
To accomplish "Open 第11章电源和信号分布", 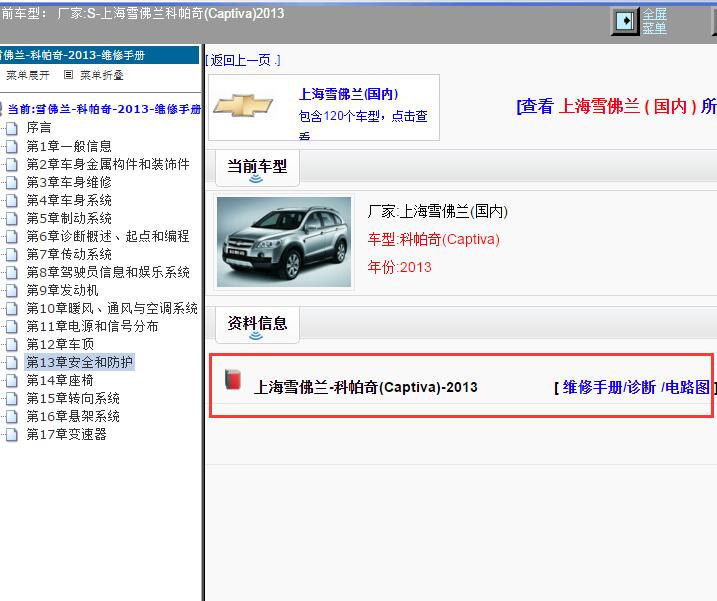I will click(92, 326).
